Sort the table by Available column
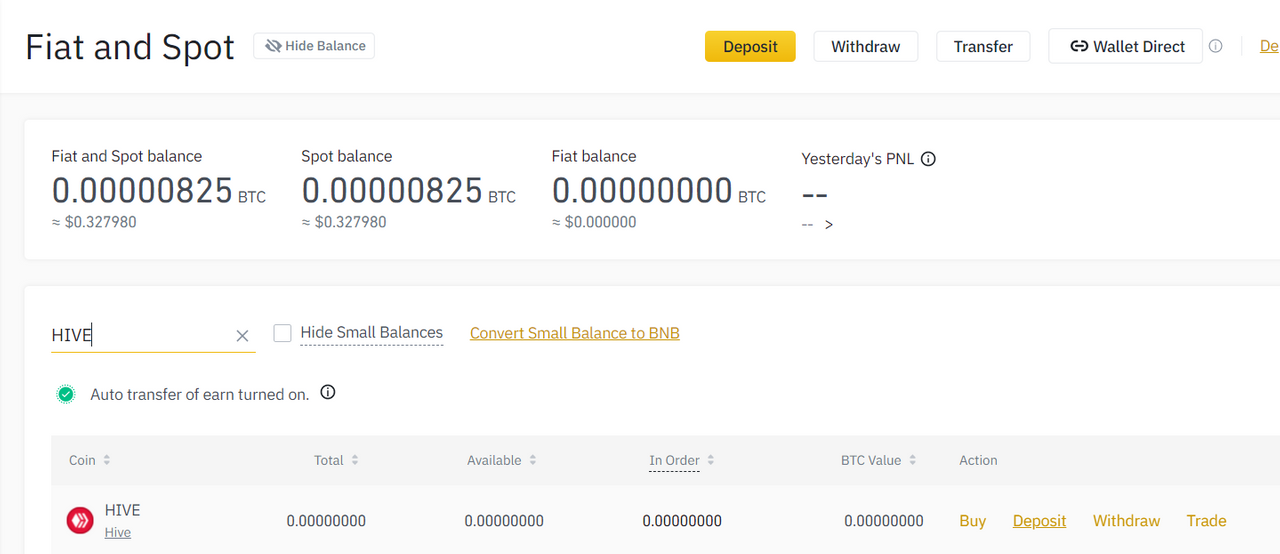Viewport: 1280px width, 554px height. pyautogui.click(x=502, y=460)
